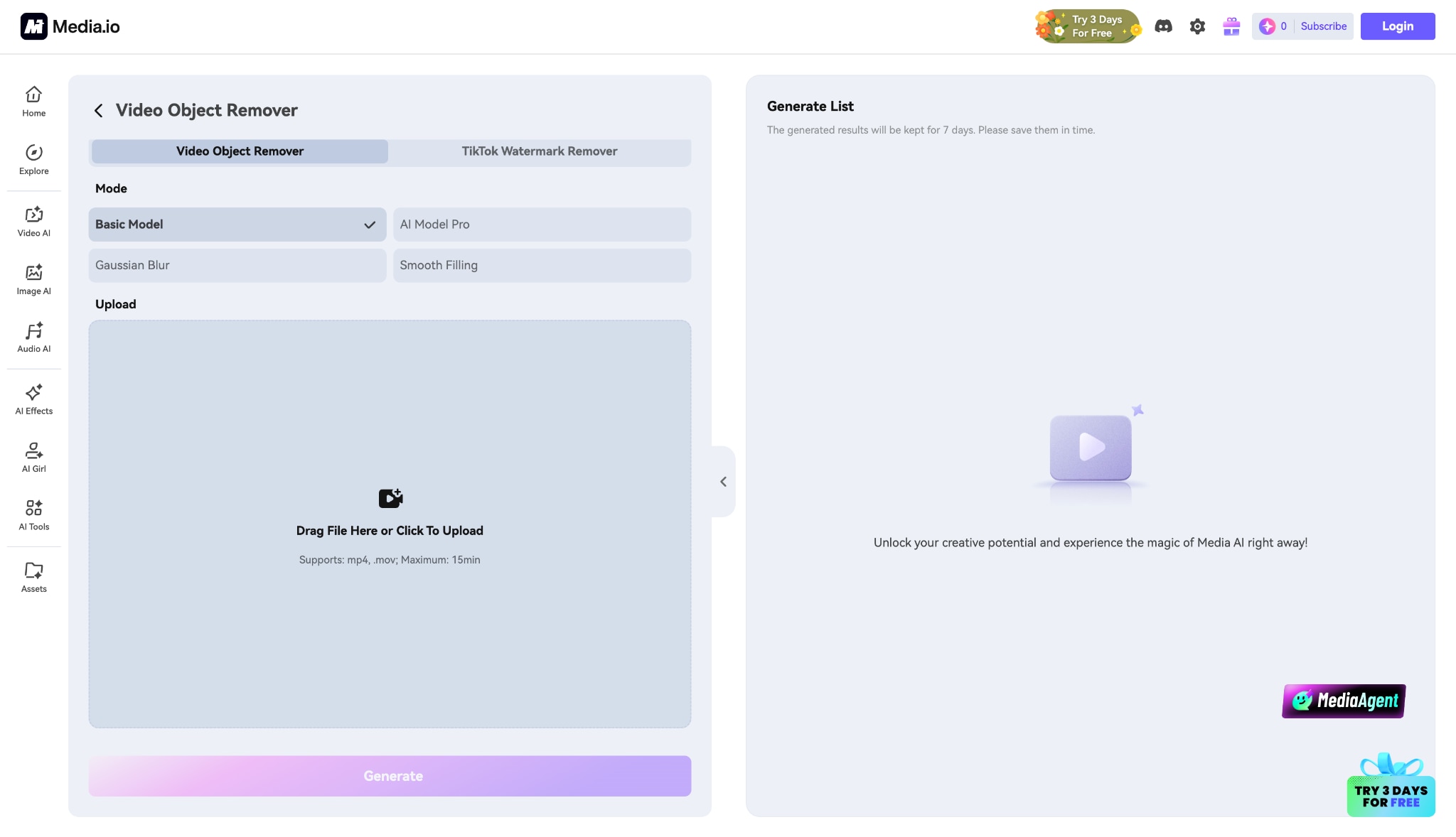Open AI Tools section
Image resolution: width=1456 pixels, height=837 pixels.
pyautogui.click(x=33, y=515)
